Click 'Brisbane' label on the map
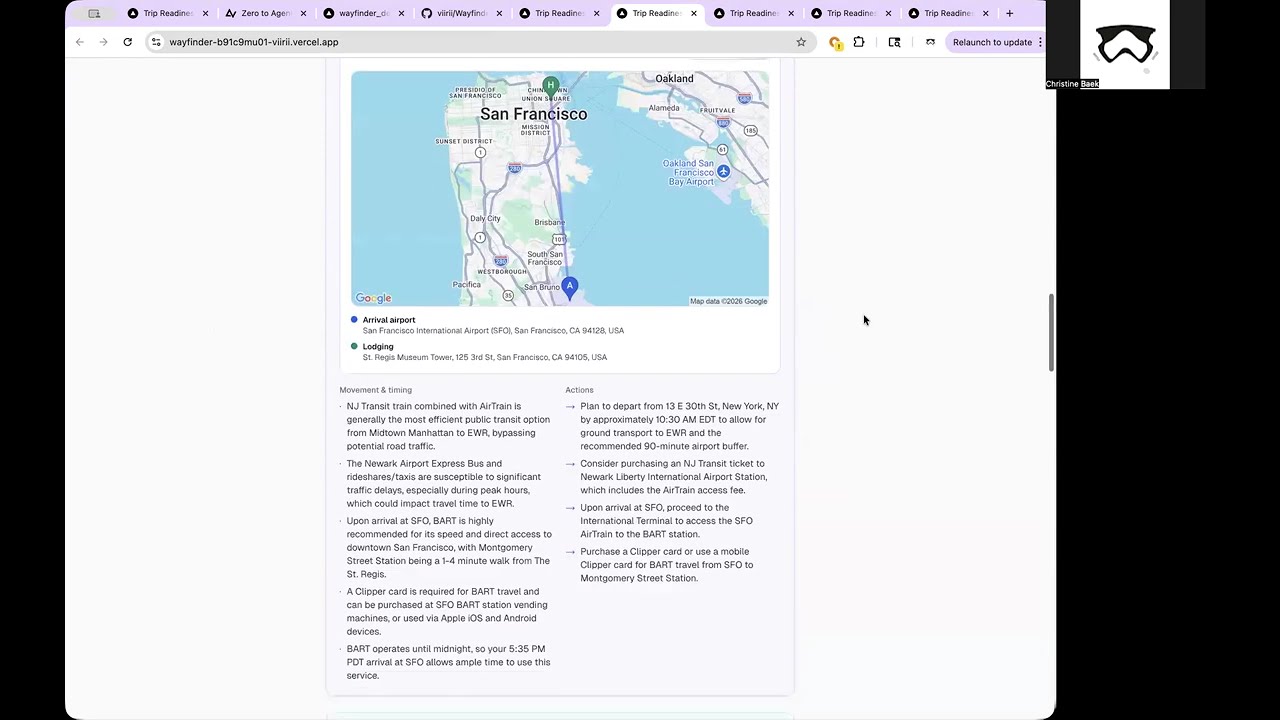Screen dimensions: 1280x720 (549, 223)
